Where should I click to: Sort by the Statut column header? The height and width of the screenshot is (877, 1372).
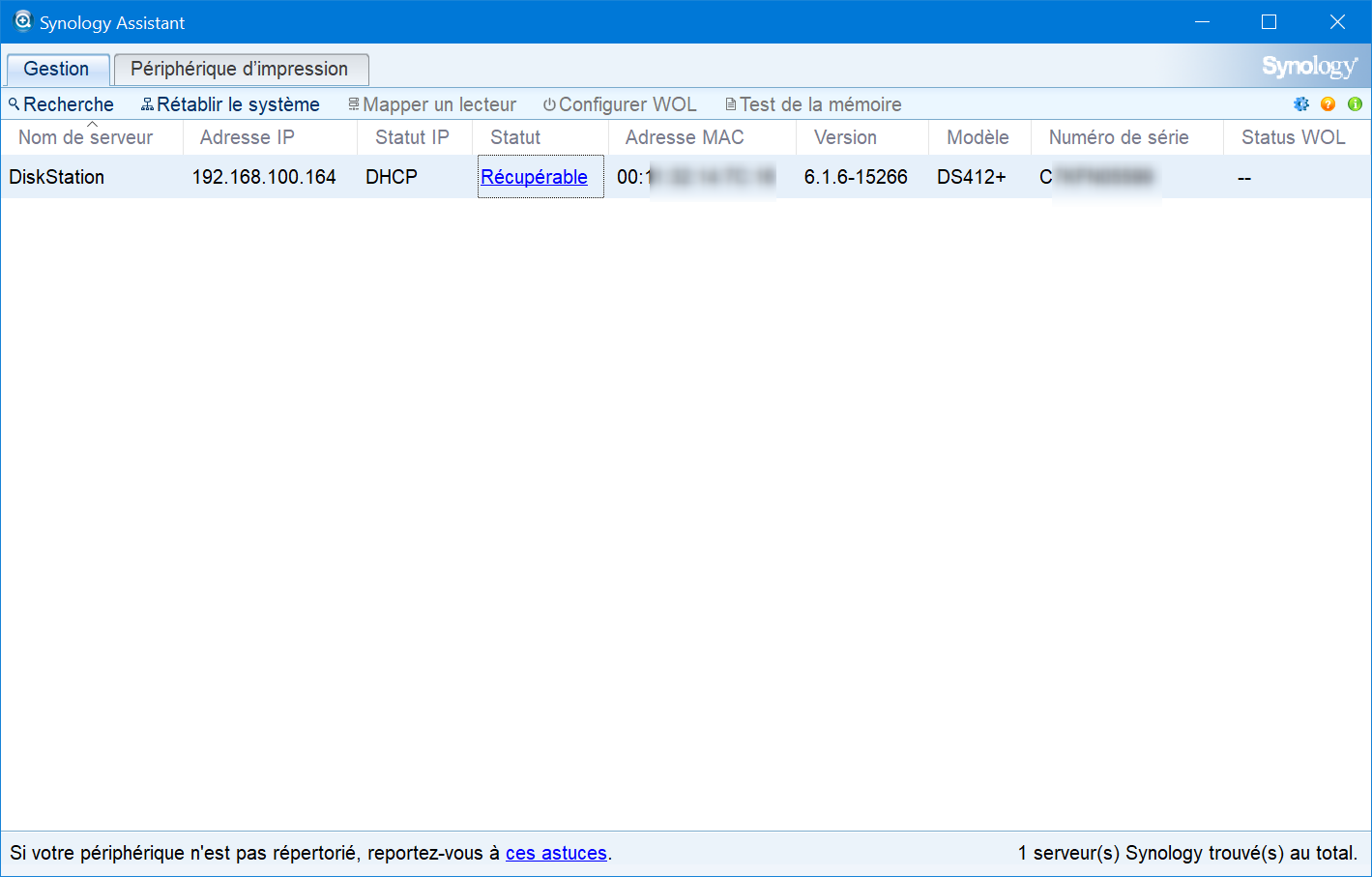click(x=540, y=137)
